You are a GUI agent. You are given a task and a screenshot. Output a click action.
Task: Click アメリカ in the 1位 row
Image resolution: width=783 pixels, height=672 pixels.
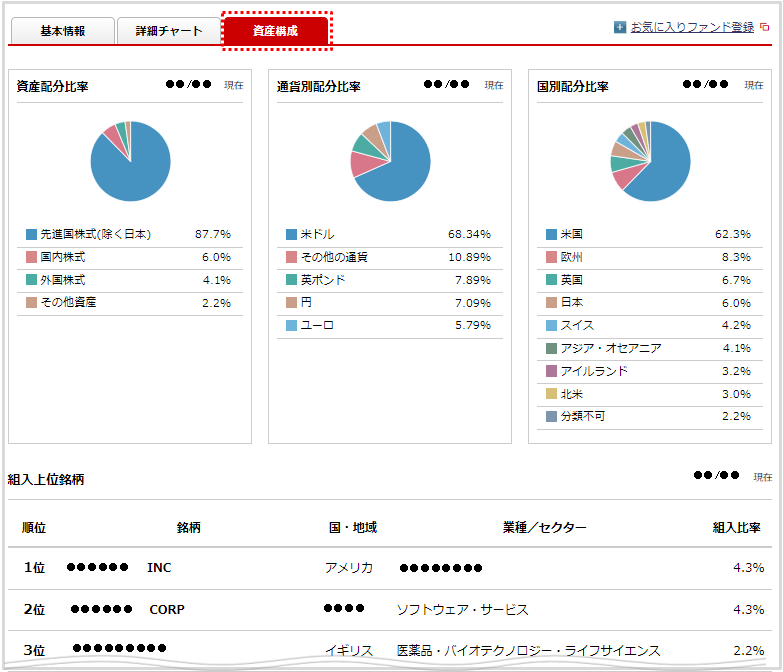349,568
